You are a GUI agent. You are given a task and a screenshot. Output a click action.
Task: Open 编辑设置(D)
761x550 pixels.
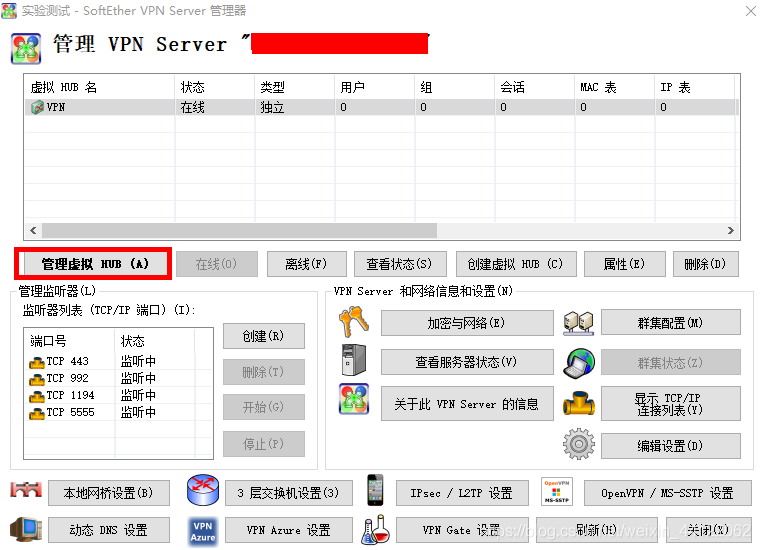(671, 446)
